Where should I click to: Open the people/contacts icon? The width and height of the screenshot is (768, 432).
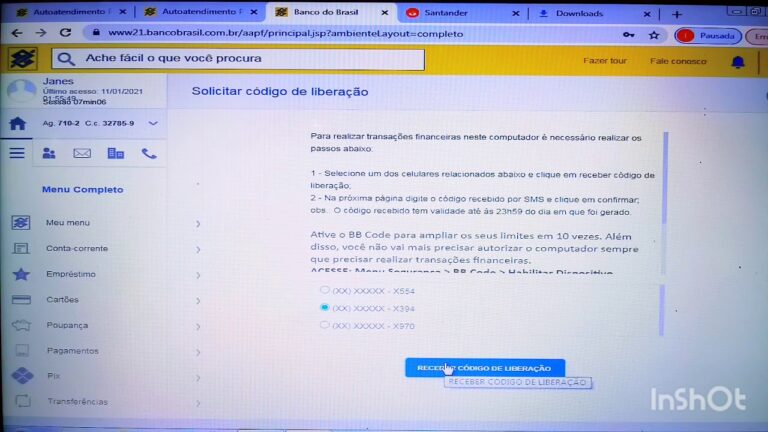pos(49,153)
